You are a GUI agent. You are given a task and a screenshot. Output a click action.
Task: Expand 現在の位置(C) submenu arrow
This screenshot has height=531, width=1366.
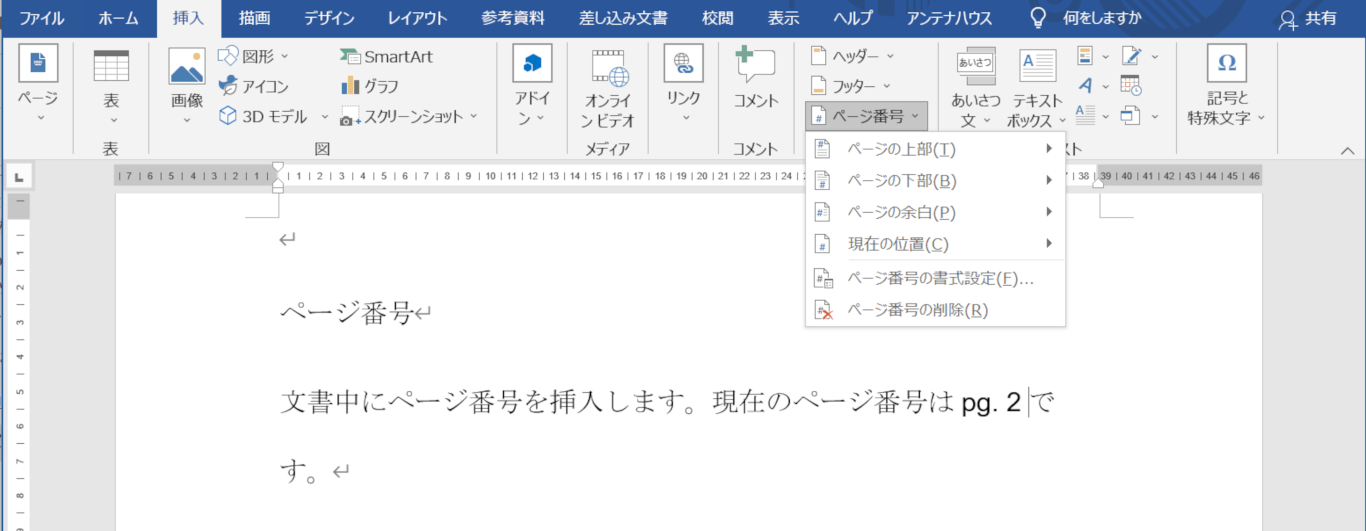click(1049, 243)
